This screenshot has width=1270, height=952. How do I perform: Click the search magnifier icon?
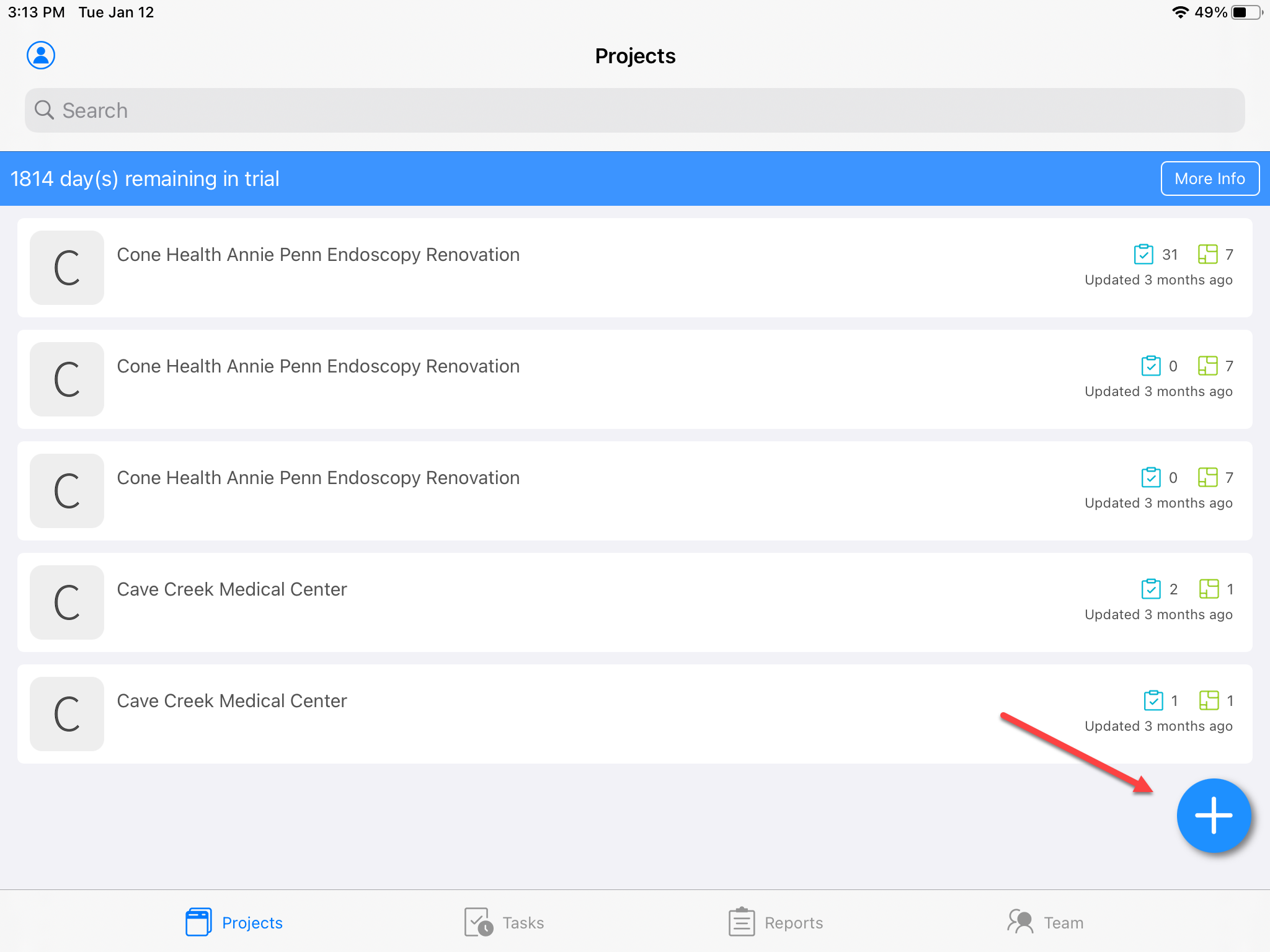[44, 110]
